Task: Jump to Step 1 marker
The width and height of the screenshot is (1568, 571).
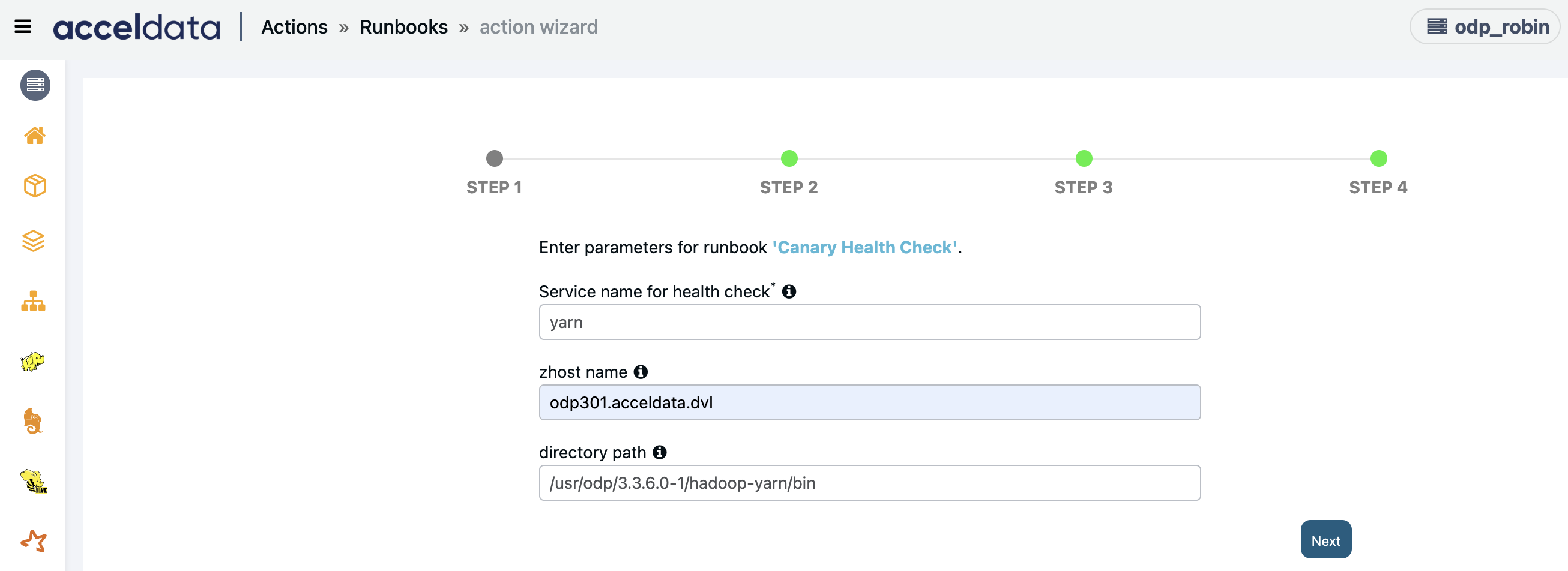Action: [x=494, y=159]
